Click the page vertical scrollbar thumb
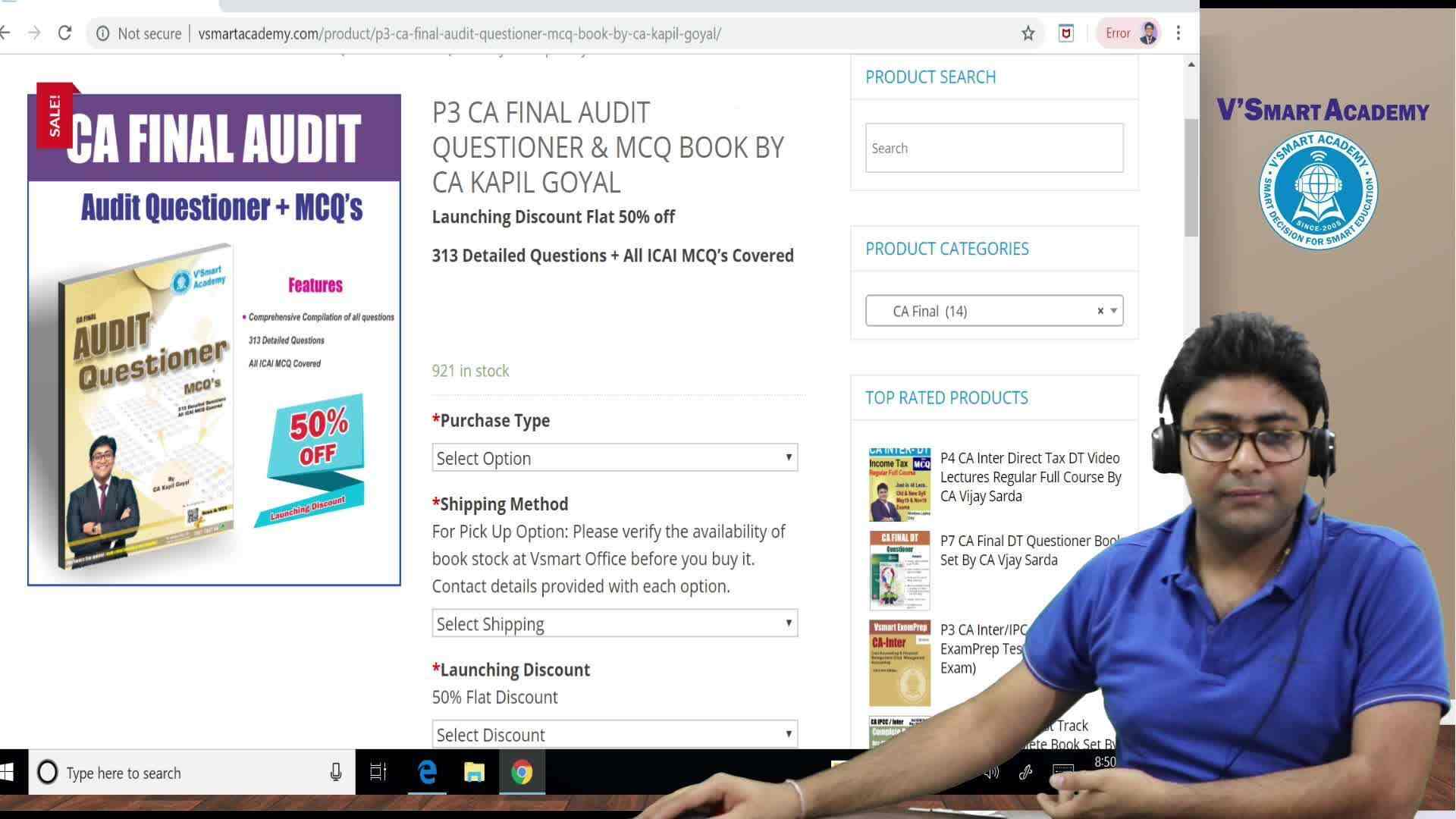Viewport: 1456px width, 819px height. point(1191,177)
